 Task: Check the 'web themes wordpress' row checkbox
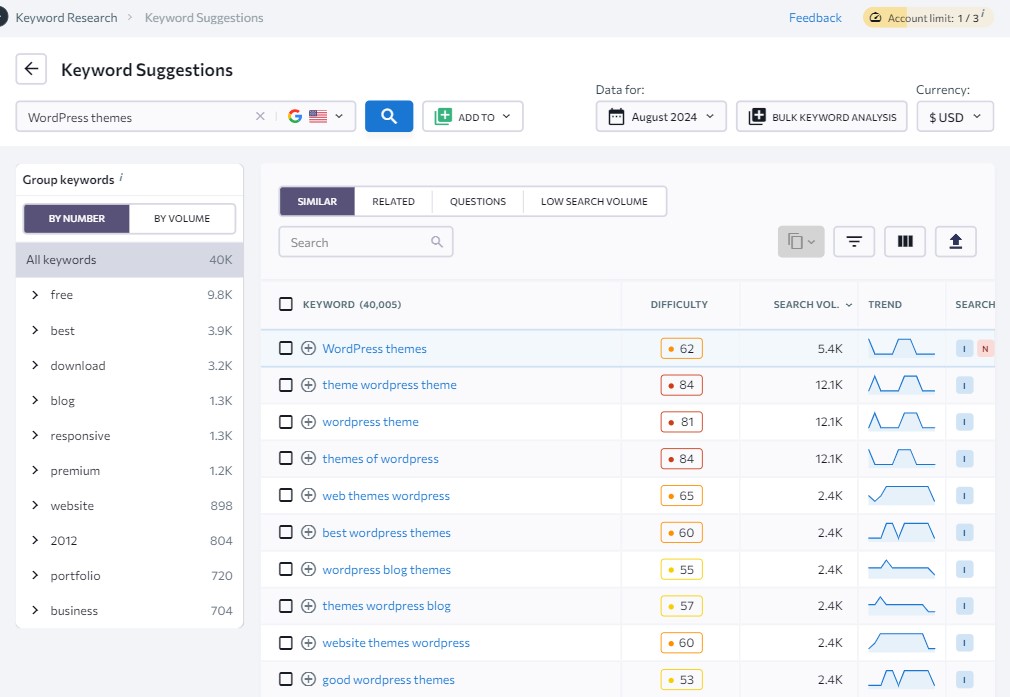coord(286,496)
